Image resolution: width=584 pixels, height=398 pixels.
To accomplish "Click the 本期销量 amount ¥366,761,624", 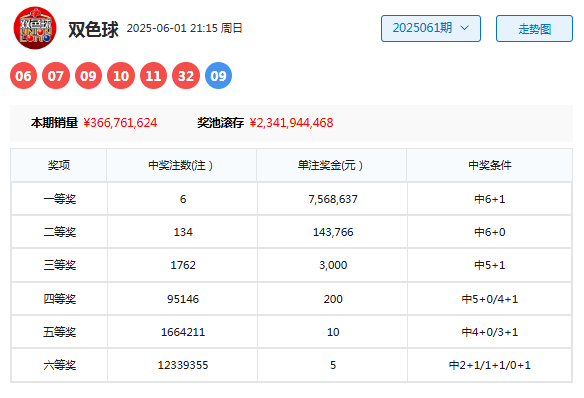I will 120,123.
